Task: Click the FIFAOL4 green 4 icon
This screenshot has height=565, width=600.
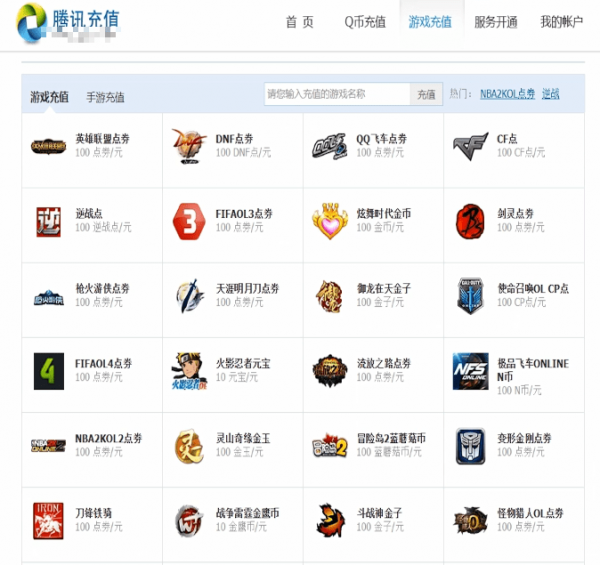Action: pos(49,371)
